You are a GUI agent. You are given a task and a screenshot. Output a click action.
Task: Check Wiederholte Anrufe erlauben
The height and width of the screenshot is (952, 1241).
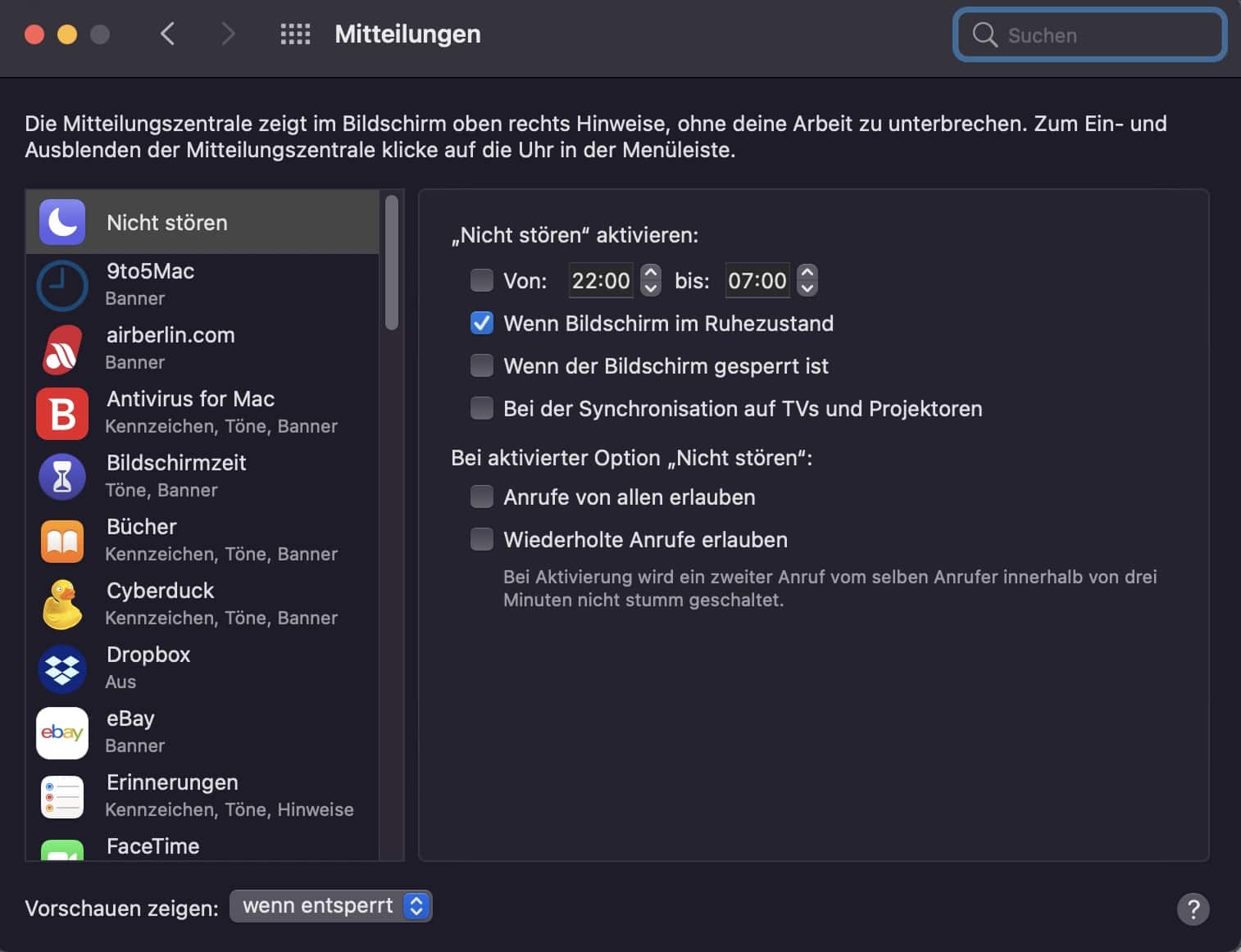click(x=482, y=539)
